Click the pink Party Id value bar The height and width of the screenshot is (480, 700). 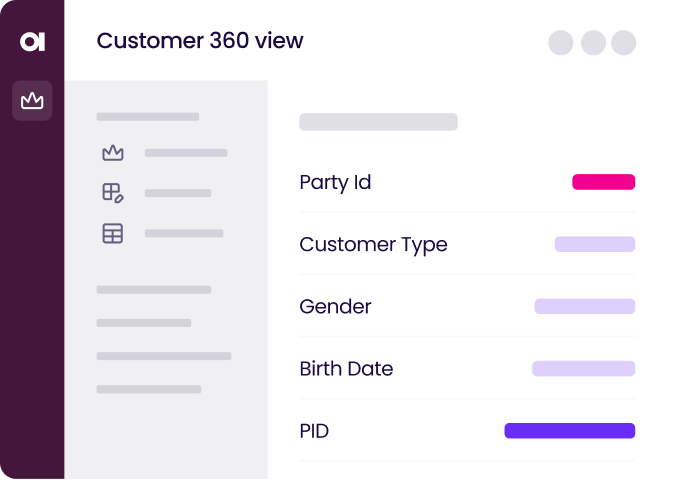[603, 182]
